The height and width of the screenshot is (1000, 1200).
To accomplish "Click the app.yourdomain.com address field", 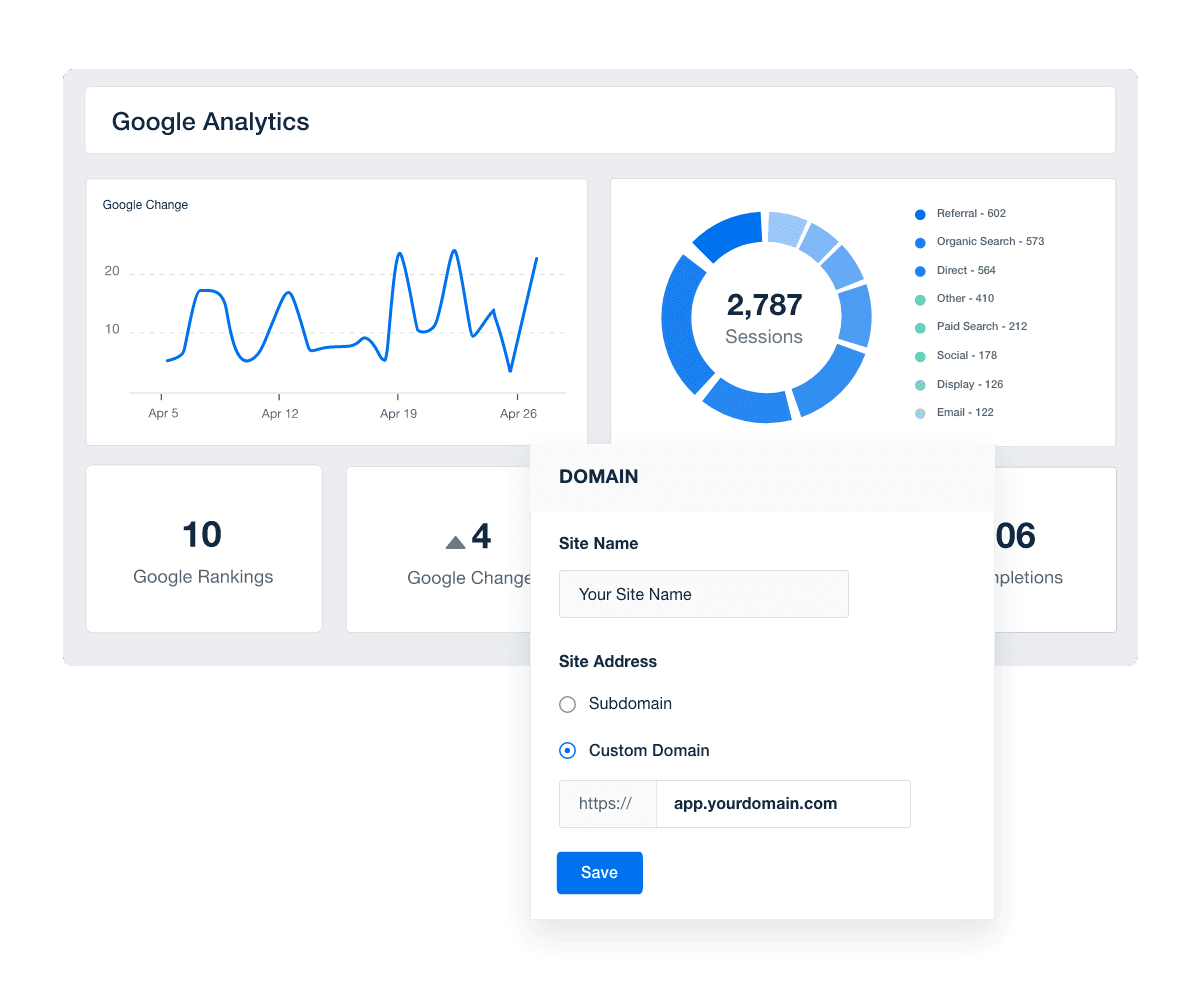I will (783, 803).
